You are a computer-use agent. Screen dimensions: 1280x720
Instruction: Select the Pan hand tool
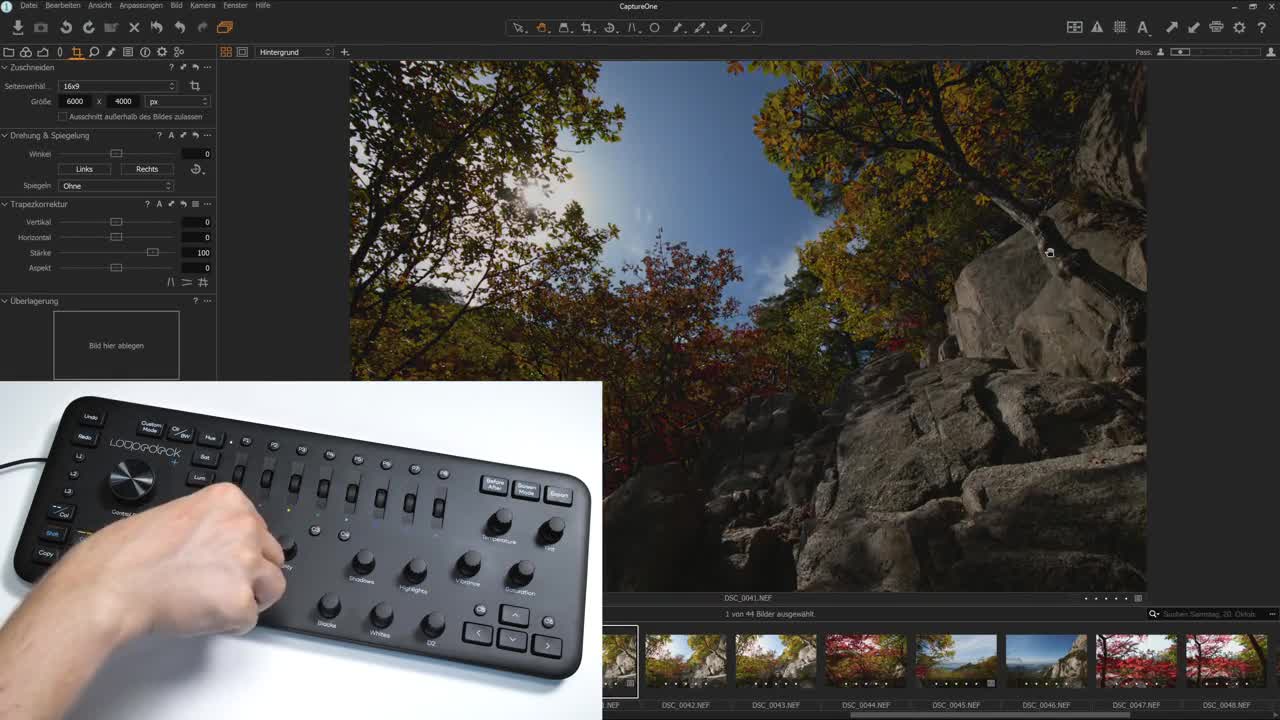541,27
